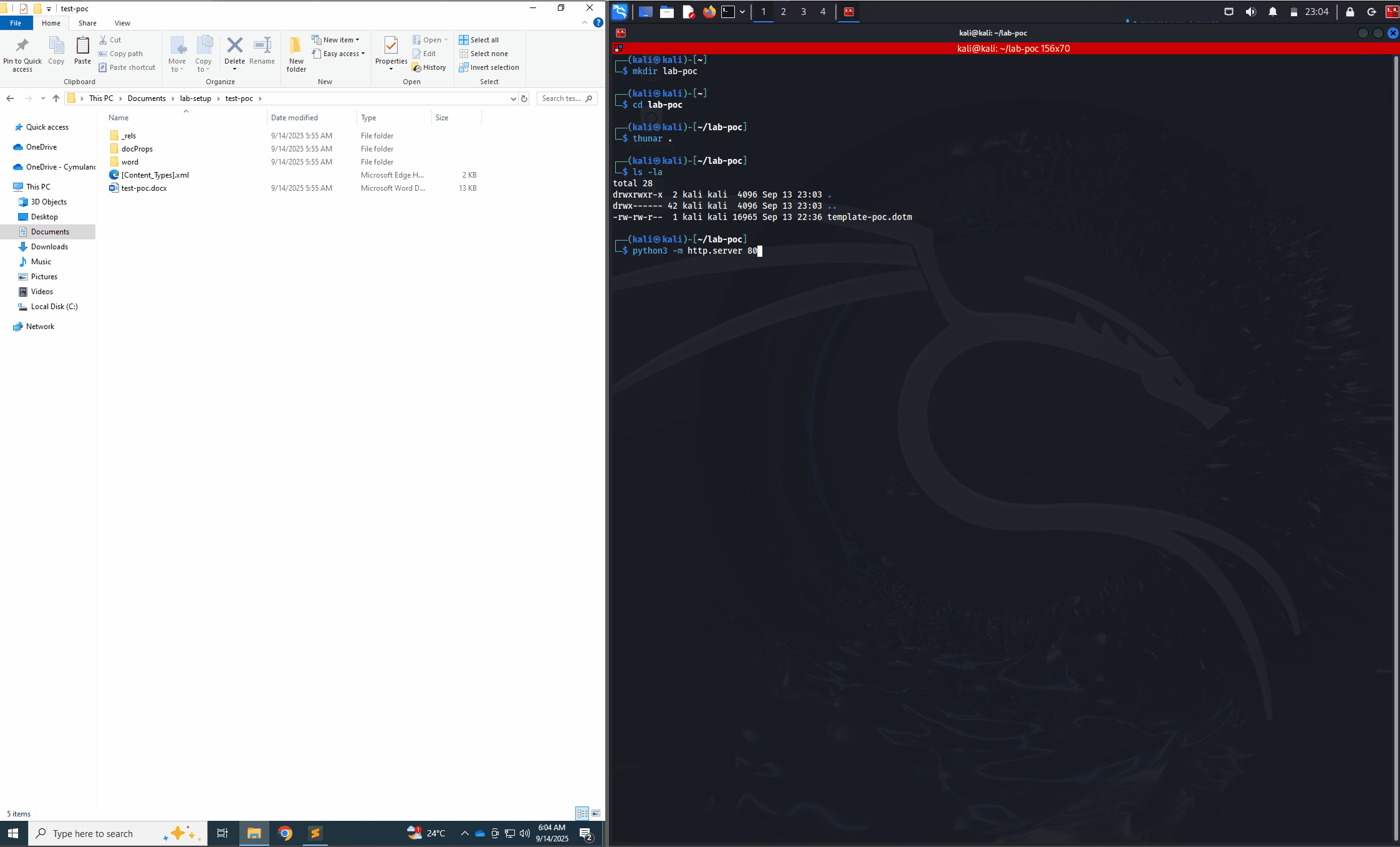This screenshot has height=847, width=1400.
Task: Click the Properties icon in ribbon
Action: pyautogui.click(x=391, y=46)
